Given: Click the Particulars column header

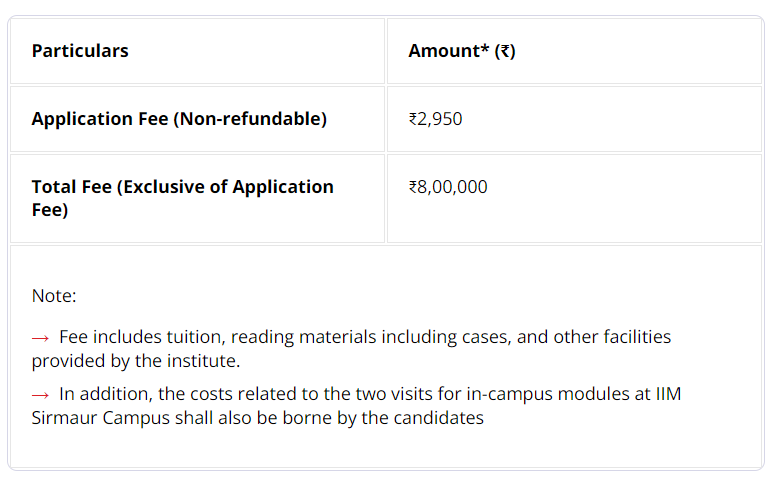Looking at the screenshot, I should point(80,51).
